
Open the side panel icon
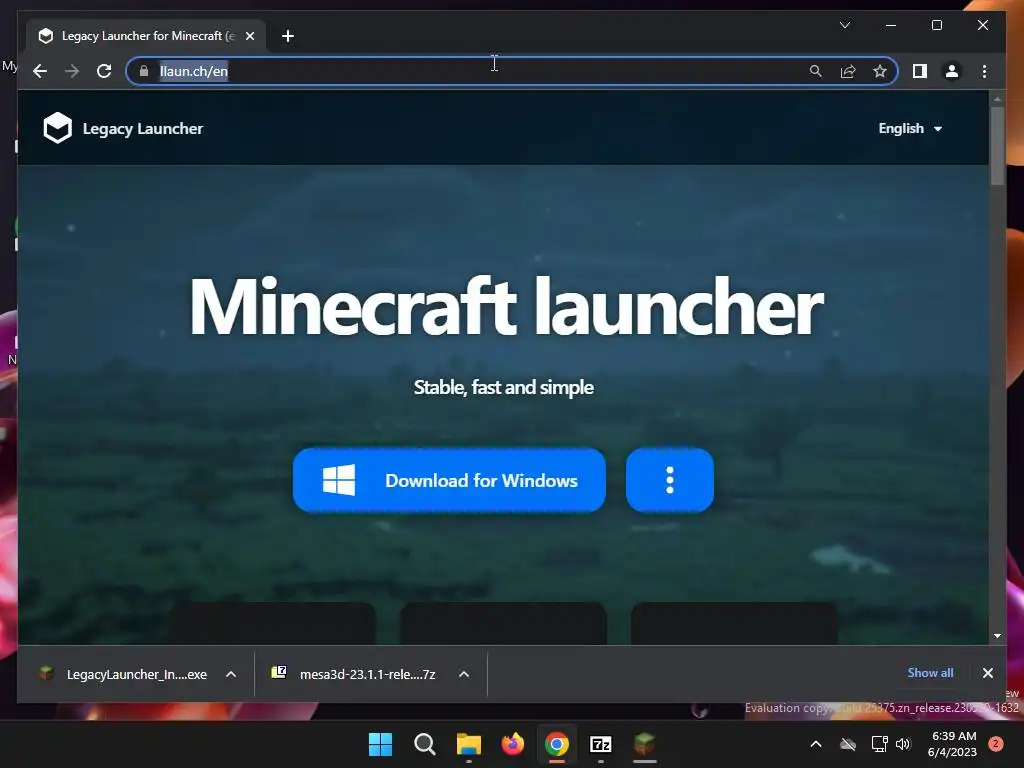tap(920, 71)
